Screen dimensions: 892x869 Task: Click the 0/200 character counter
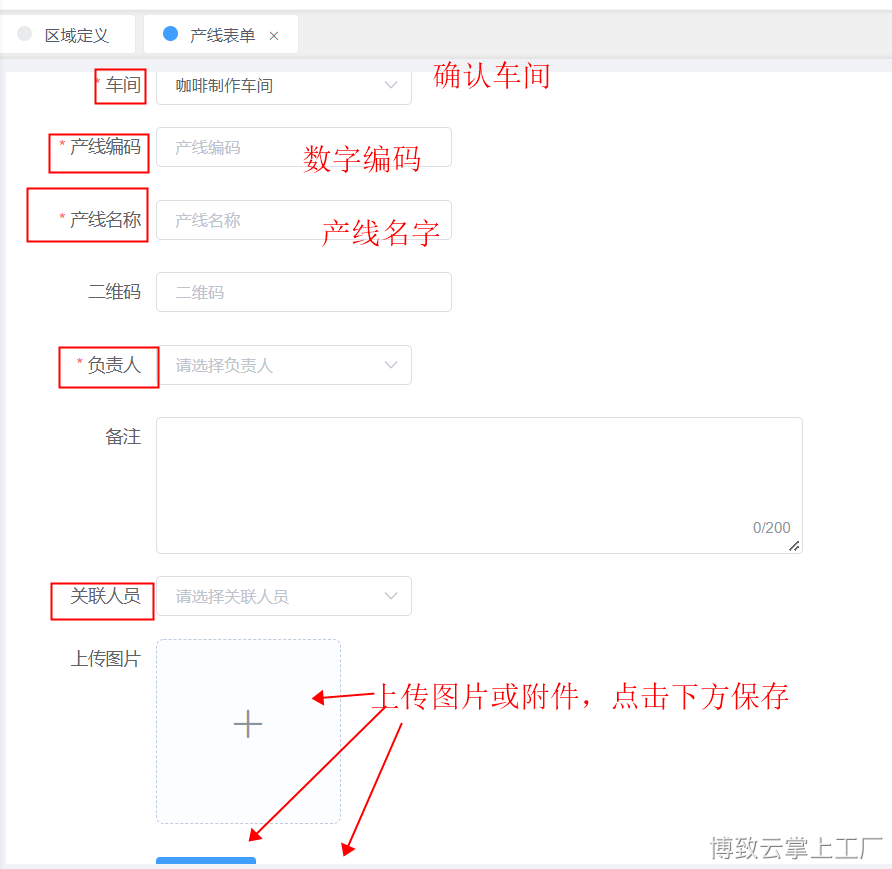pyautogui.click(x=771, y=528)
